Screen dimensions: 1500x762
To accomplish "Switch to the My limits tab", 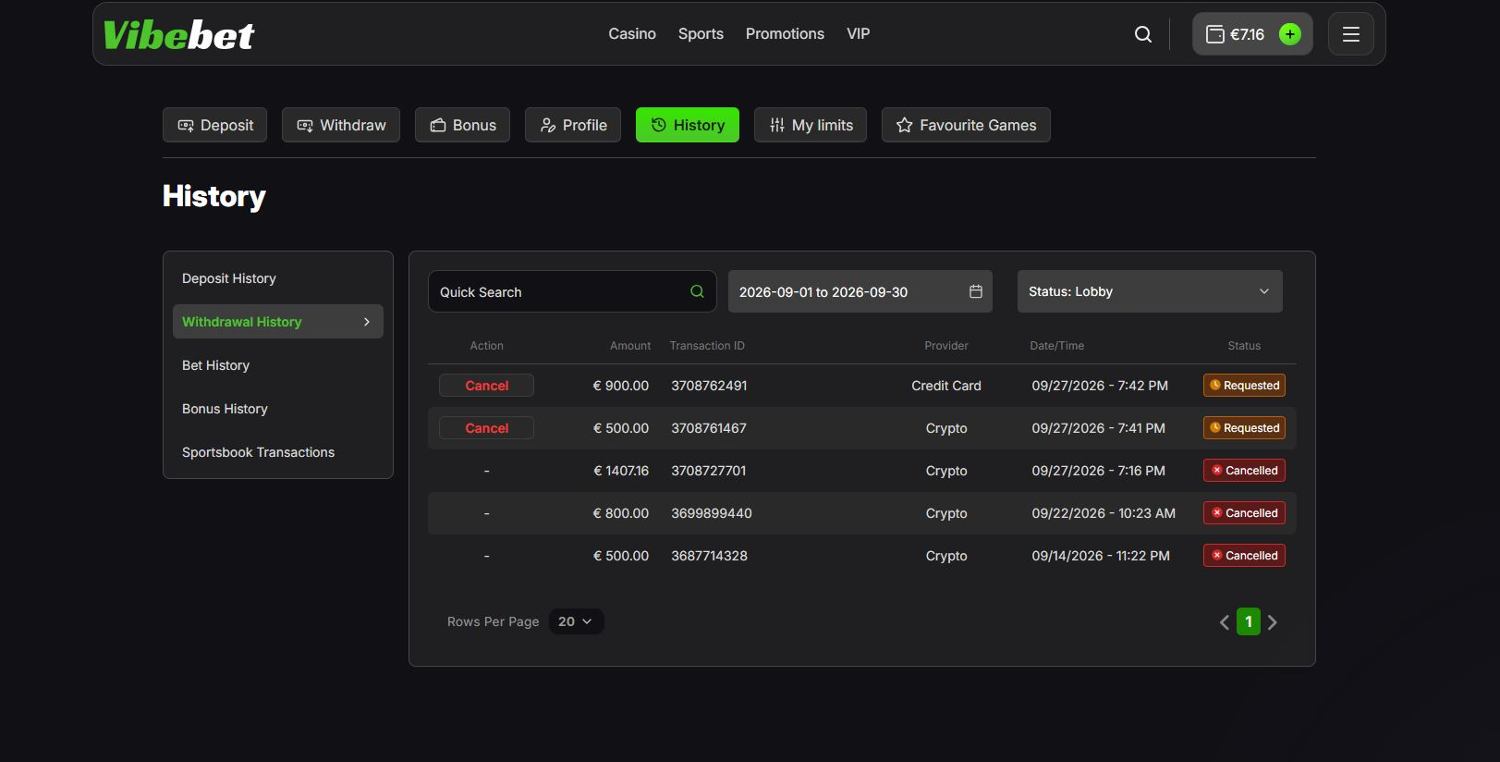I will coord(810,125).
